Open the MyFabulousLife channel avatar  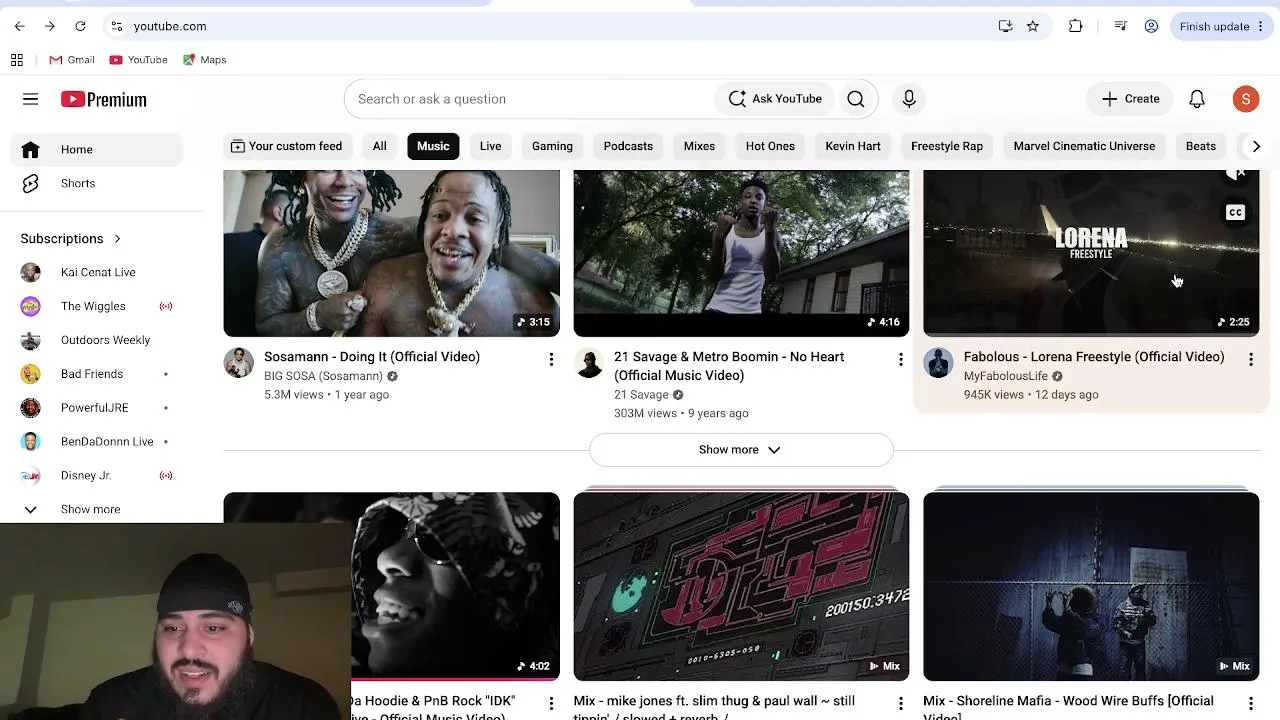click(939, 363)
